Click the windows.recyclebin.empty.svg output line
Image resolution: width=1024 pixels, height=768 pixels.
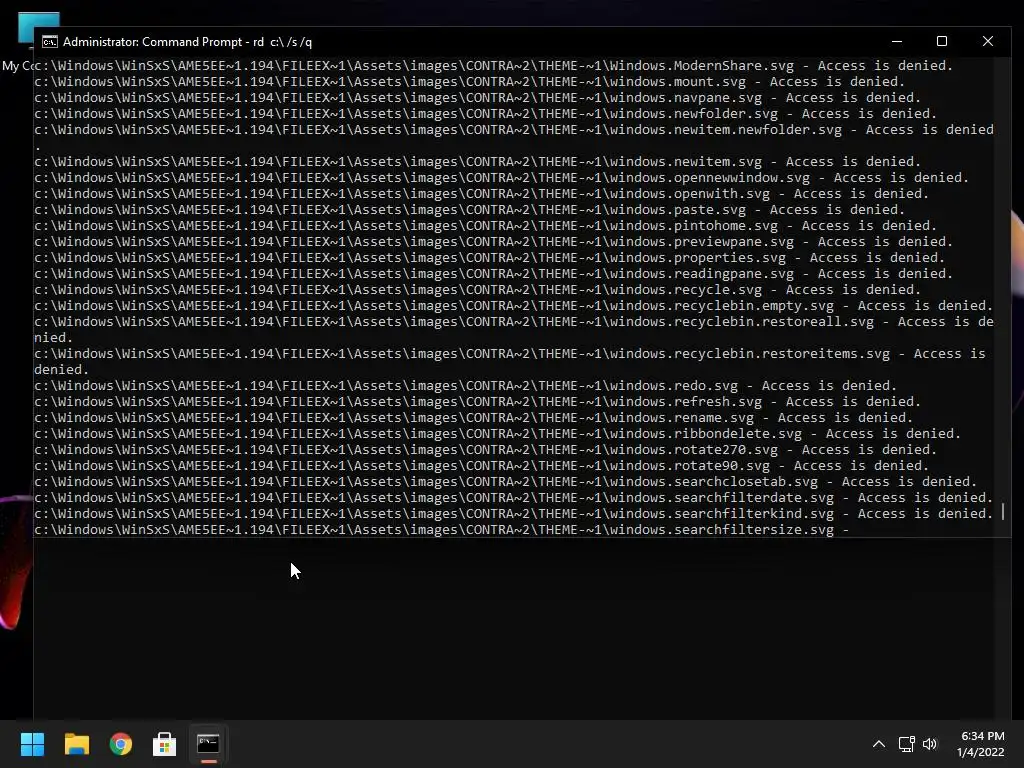pyautogui.click(x=513, y=306)
